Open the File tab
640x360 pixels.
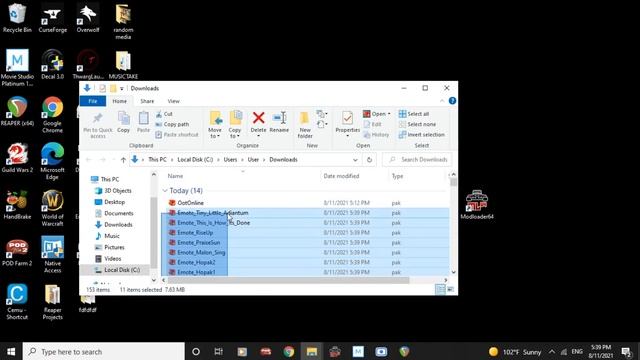(x=93, y=101)
